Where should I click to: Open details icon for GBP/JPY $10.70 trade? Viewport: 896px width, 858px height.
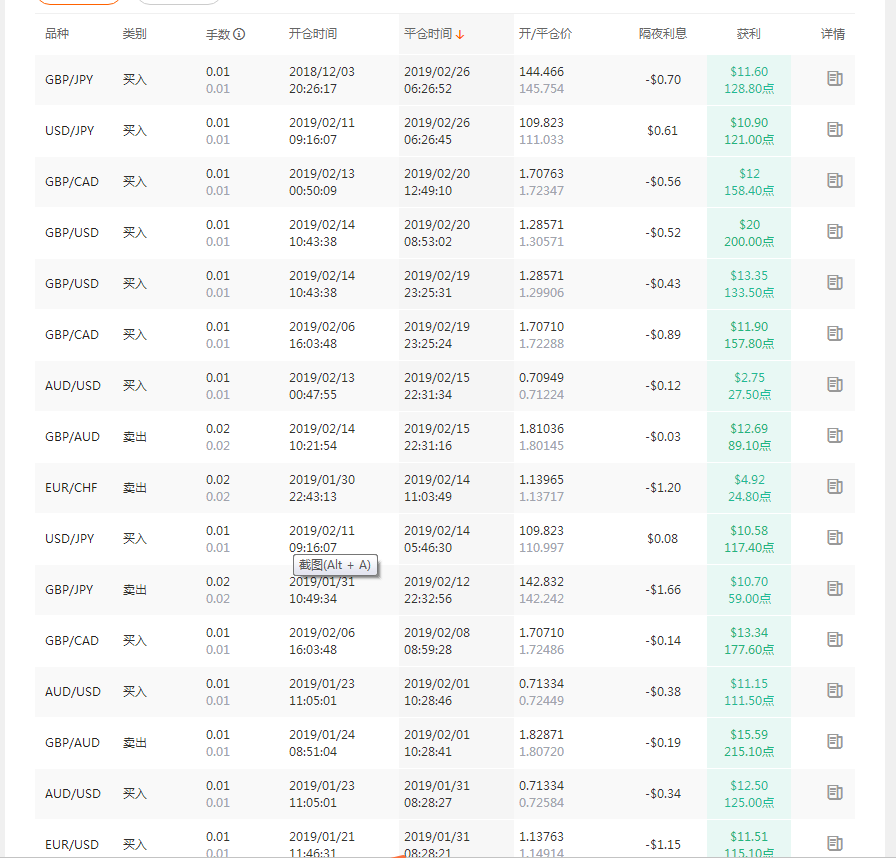(835, 589)
